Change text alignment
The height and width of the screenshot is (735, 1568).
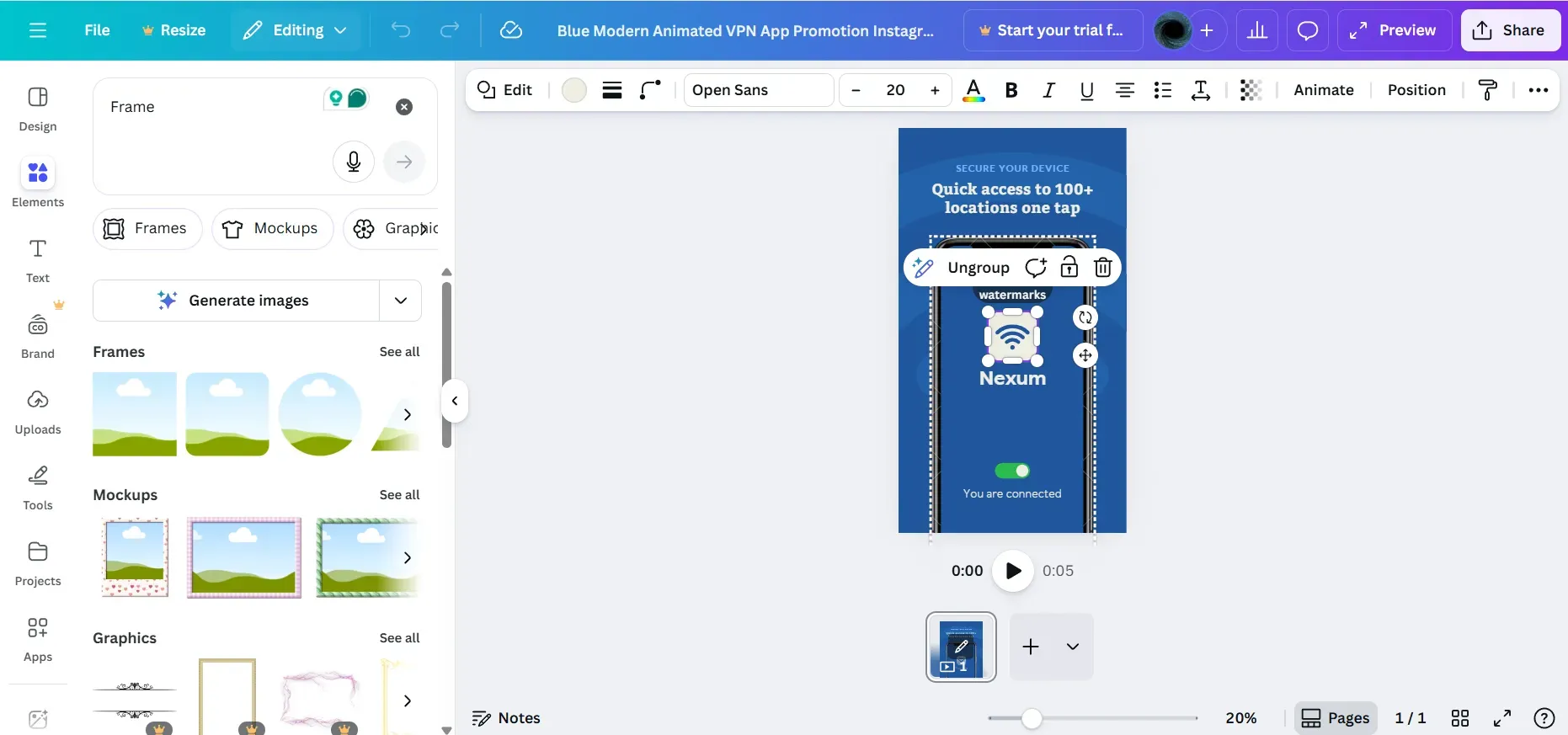tap(1125, 90)
